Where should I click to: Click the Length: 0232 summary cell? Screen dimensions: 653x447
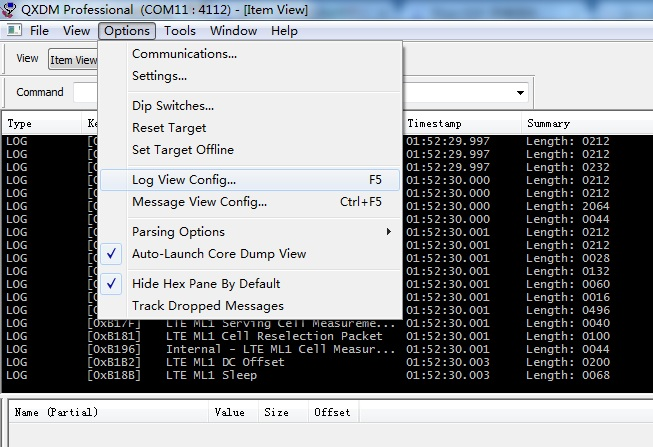568,167
